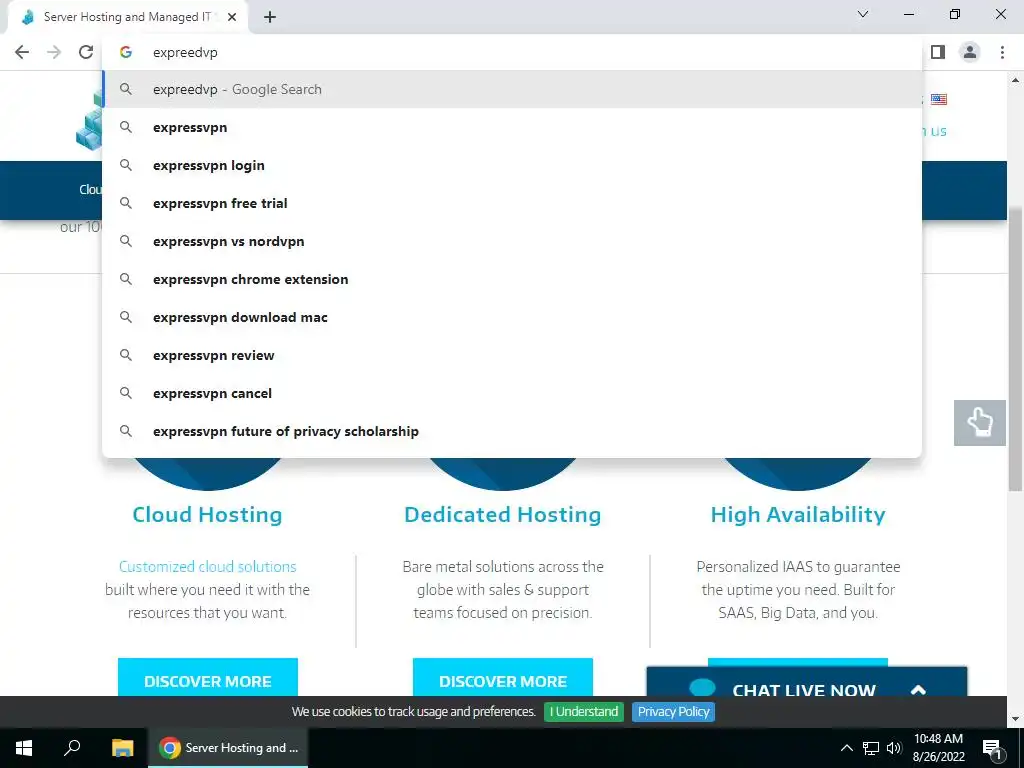
Task: Open the network status tray icon
Action: 871,748
